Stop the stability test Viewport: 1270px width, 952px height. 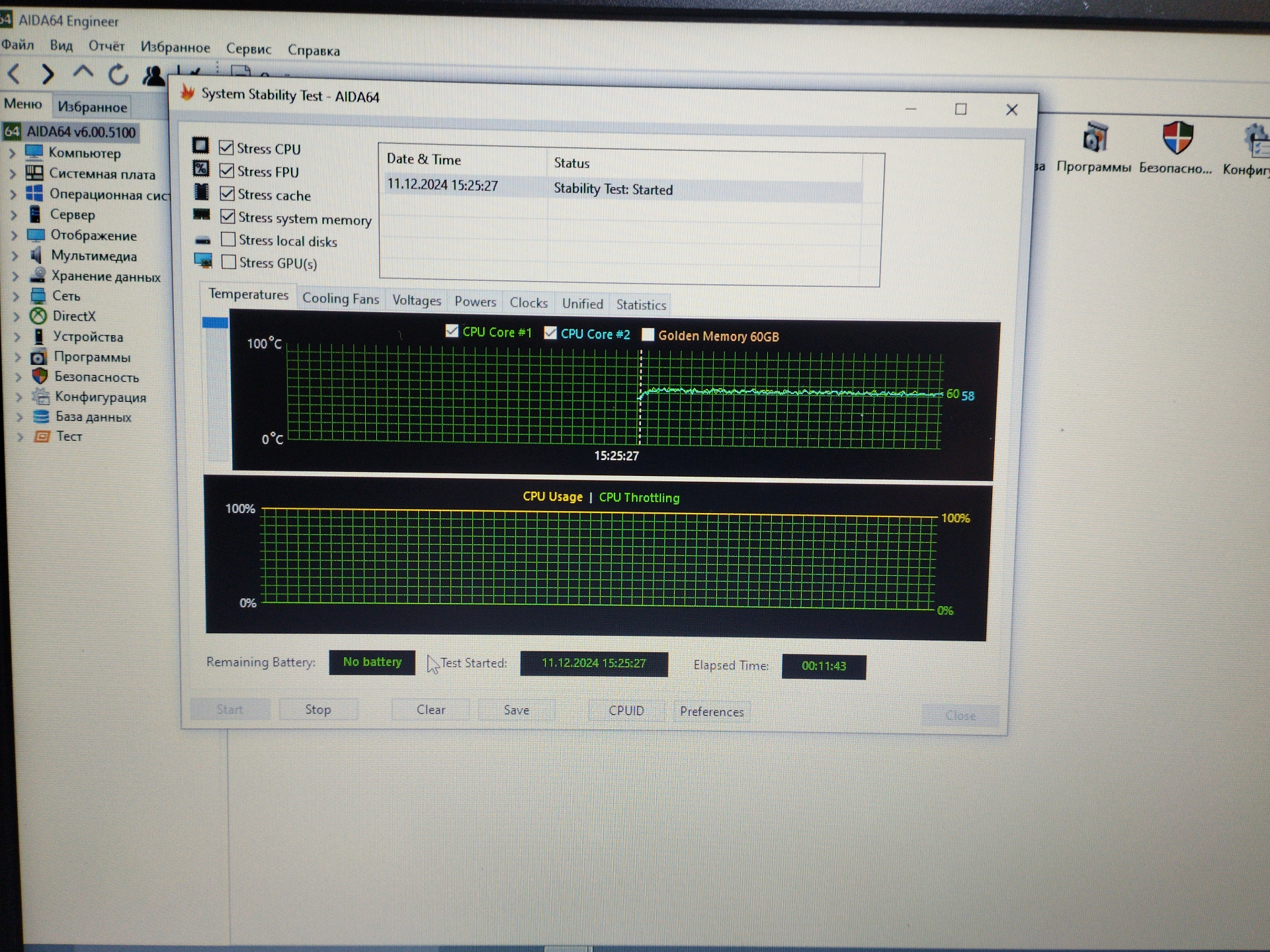(318, 709)
